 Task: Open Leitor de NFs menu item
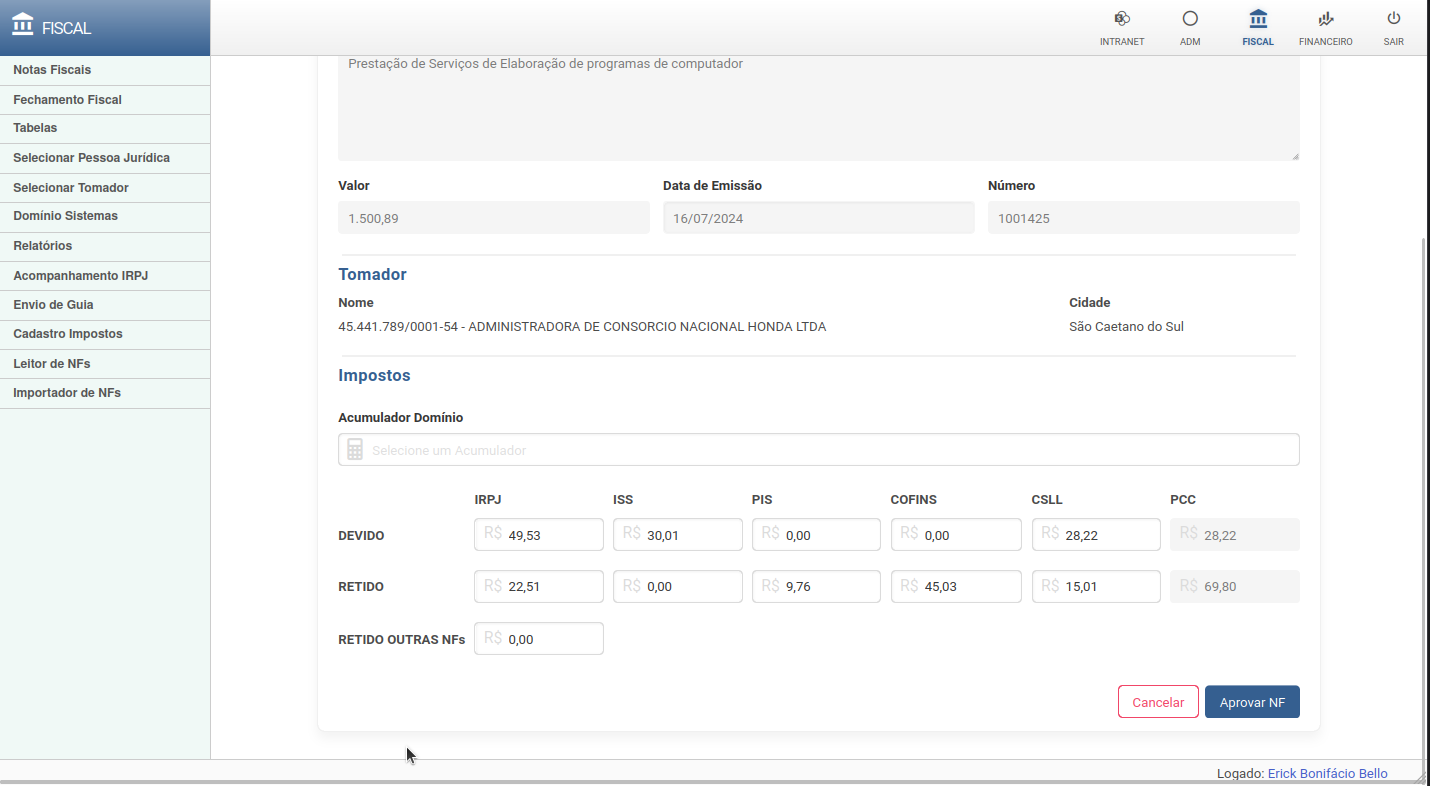click(105, 364)
